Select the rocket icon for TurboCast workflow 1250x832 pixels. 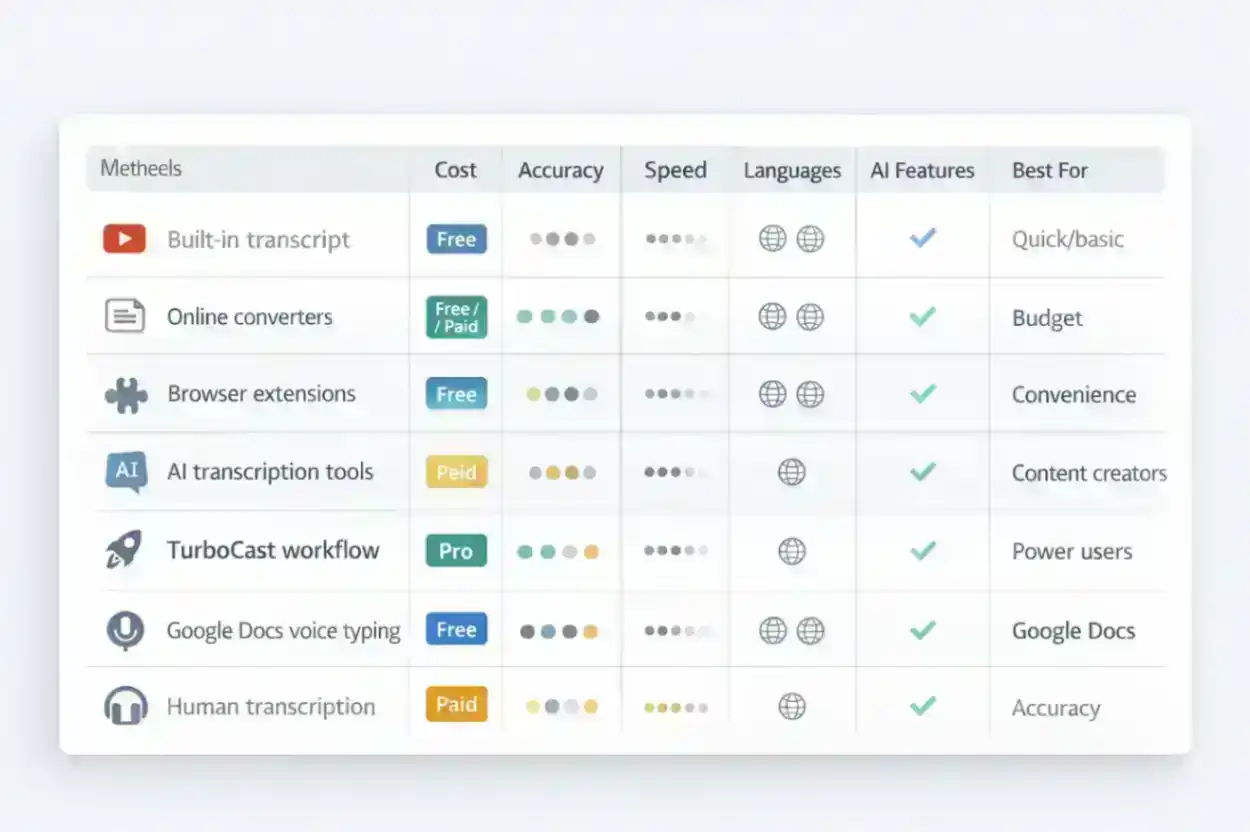(x=125, y=550)
